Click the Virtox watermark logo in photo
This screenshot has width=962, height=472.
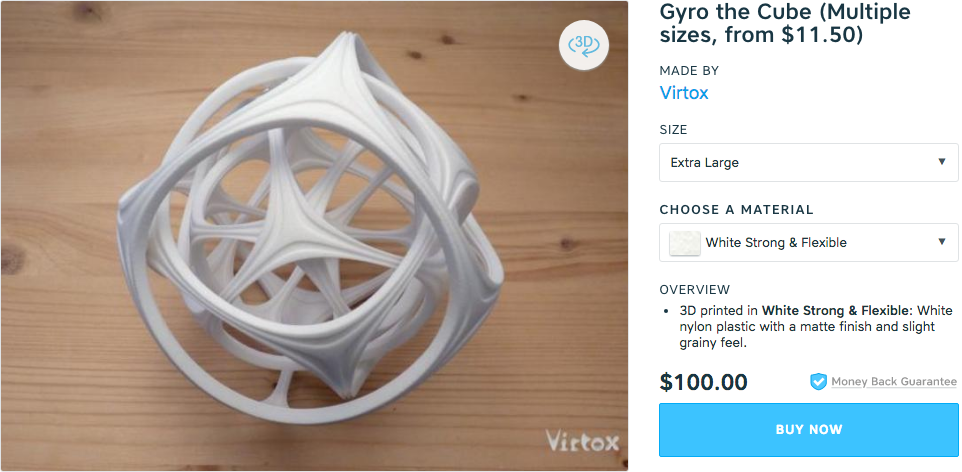tap(582, 439)
